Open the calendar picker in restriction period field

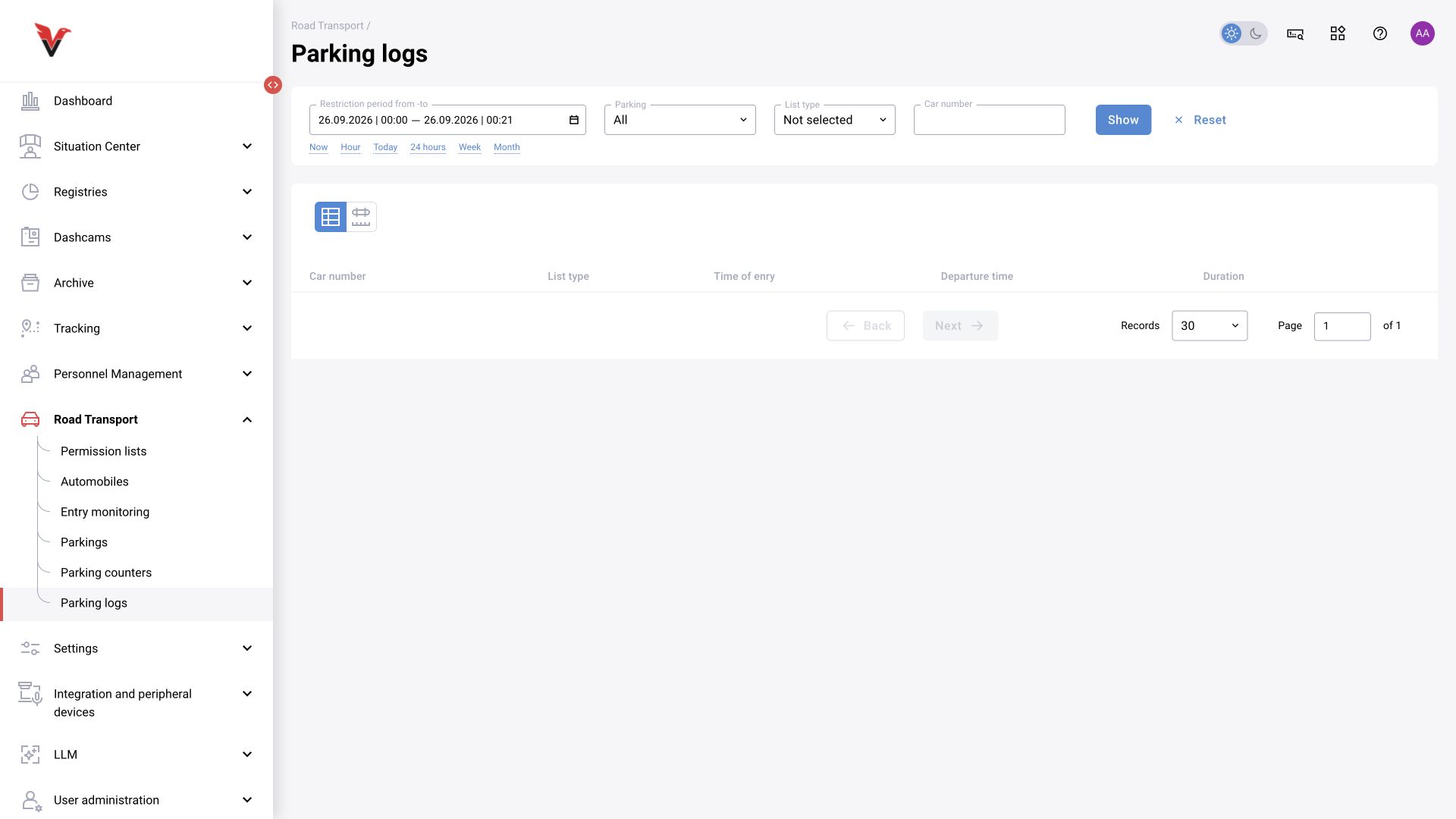click(x=574, y=120)
